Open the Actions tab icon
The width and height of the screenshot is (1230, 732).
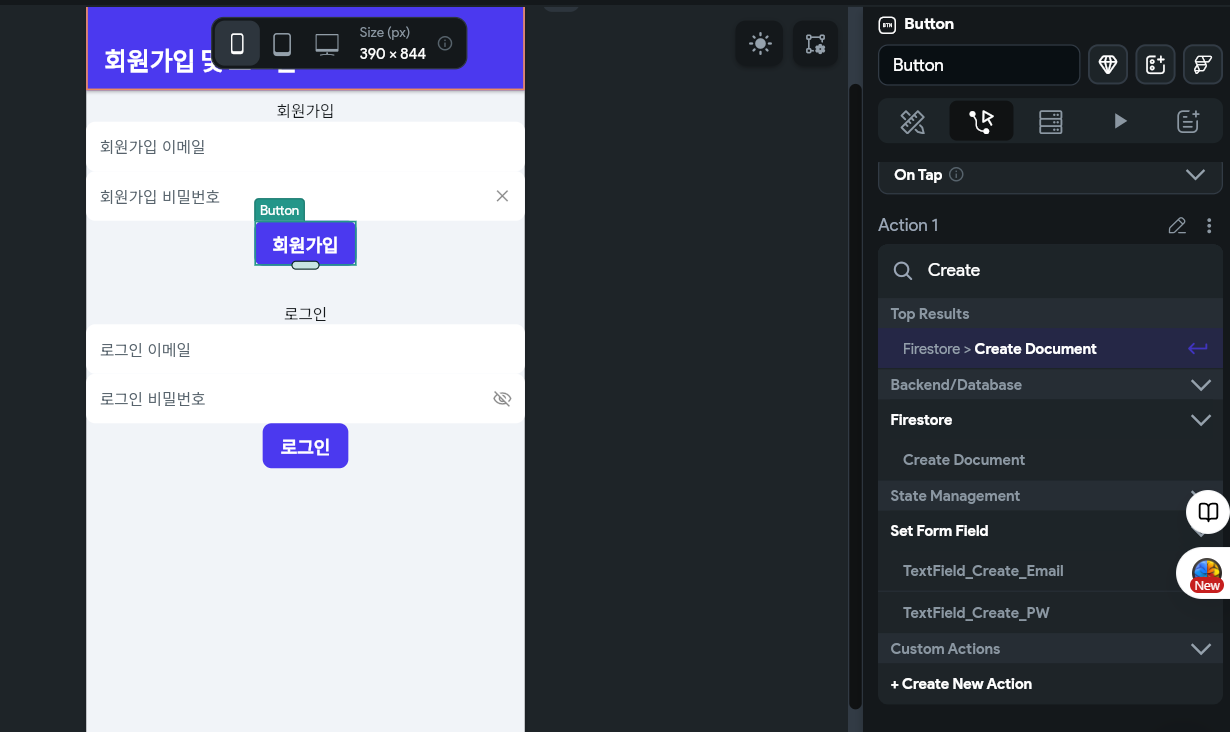coord(981,122)
